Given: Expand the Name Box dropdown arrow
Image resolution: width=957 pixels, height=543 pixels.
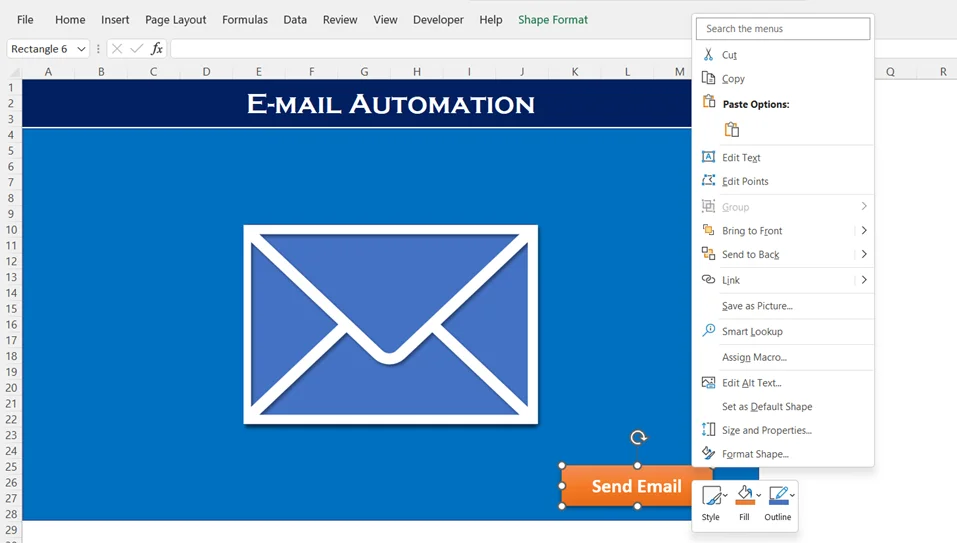Looking at the screenshot, I should (x=81, y=49).
